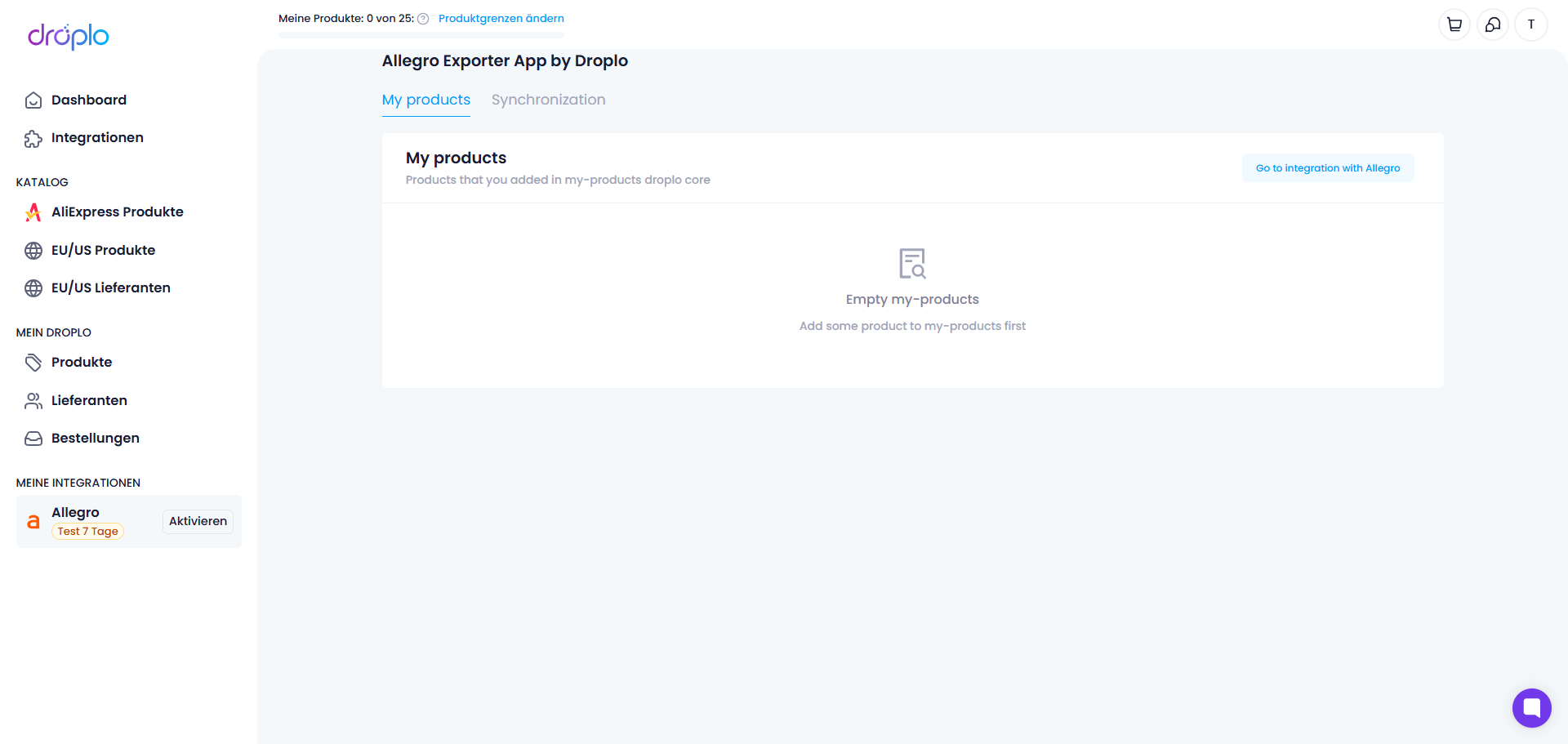Open AliExpress Produkte catalog
Viewport: 1568px width, 744px height.
[118, 212]
